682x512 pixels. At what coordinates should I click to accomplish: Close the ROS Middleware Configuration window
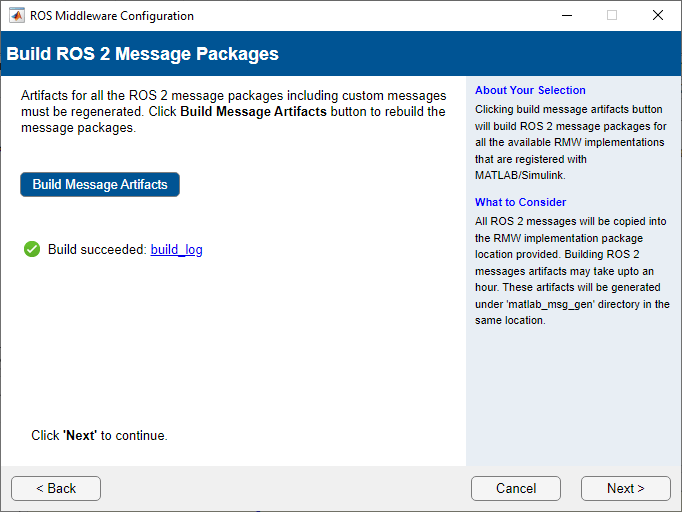click(657, 16)
